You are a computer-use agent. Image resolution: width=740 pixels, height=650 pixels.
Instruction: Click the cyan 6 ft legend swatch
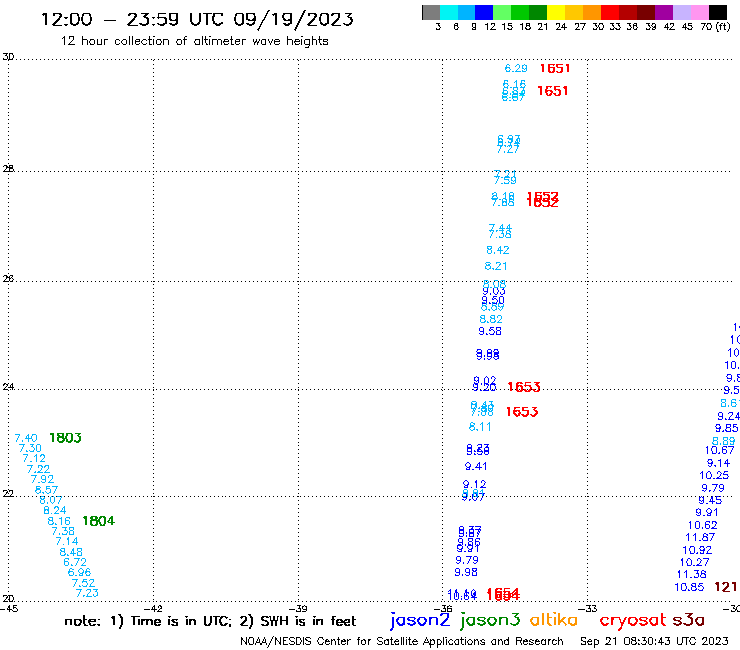point(448,12)
